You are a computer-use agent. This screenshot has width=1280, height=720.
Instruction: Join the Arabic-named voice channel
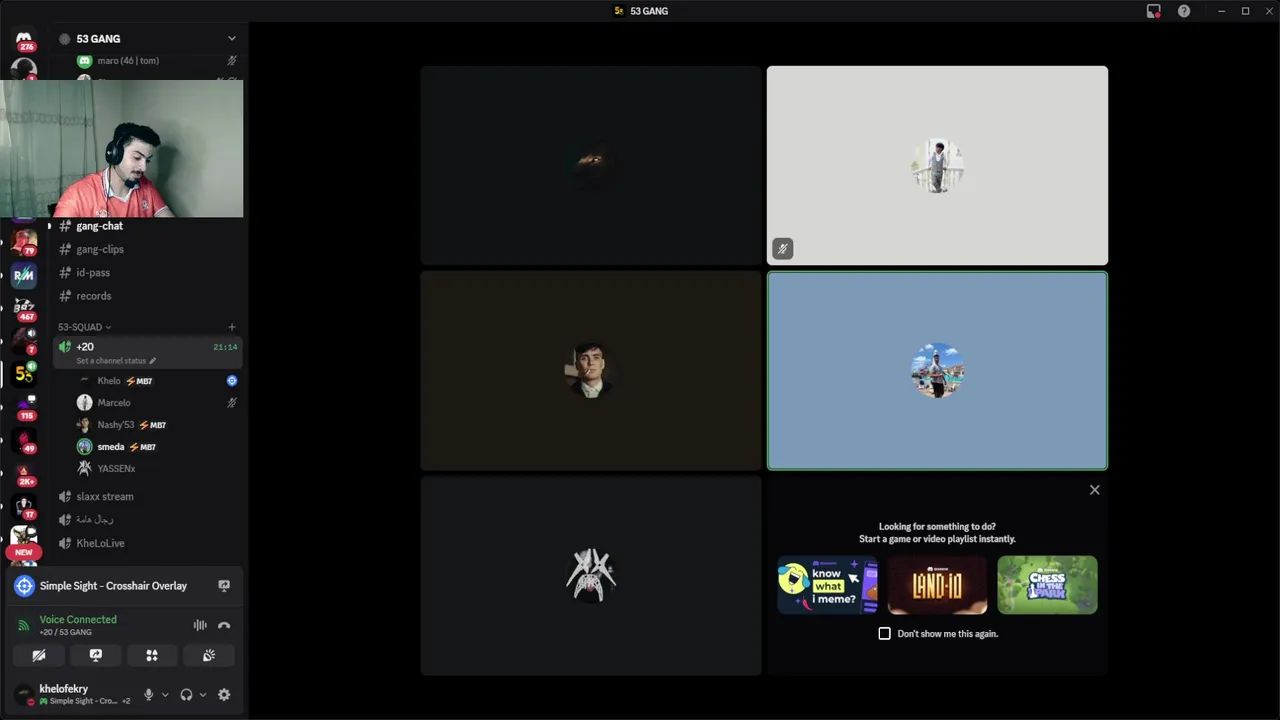pos(147,519)
